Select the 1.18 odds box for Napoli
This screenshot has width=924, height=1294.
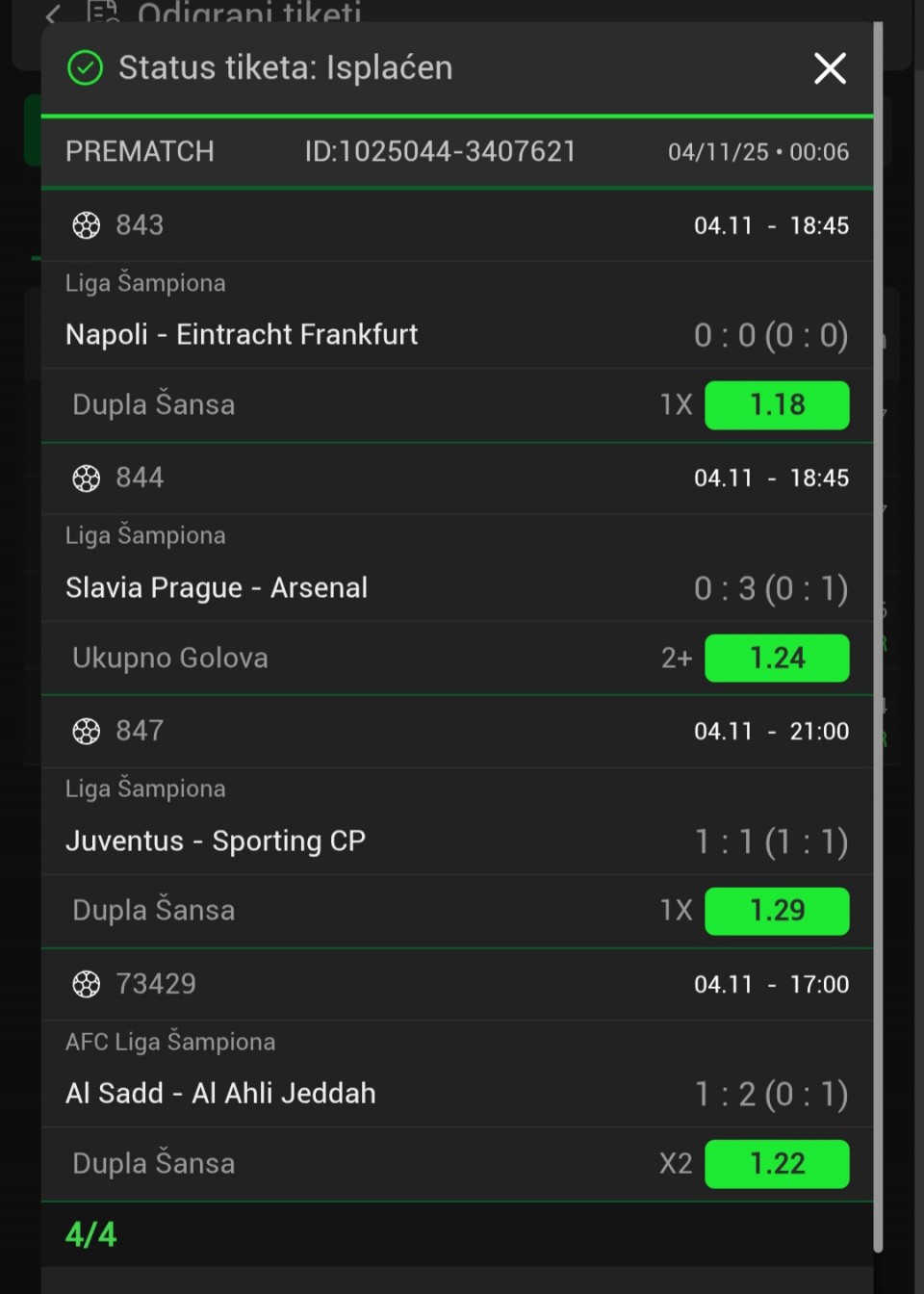click(x=777, y=405)
